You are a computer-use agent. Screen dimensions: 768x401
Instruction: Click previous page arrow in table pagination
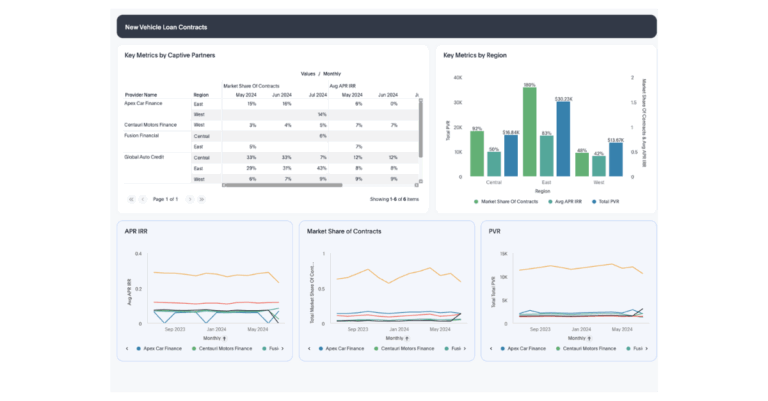[141, 199]
